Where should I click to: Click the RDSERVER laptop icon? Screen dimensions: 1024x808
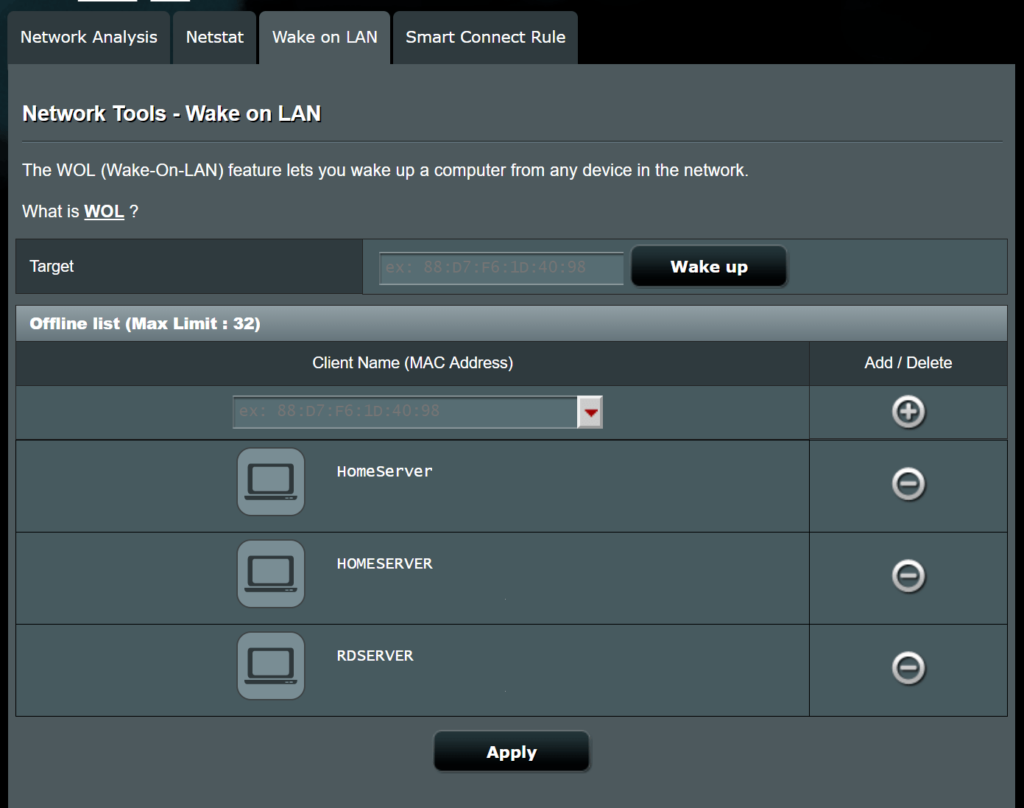coord(271,666)
